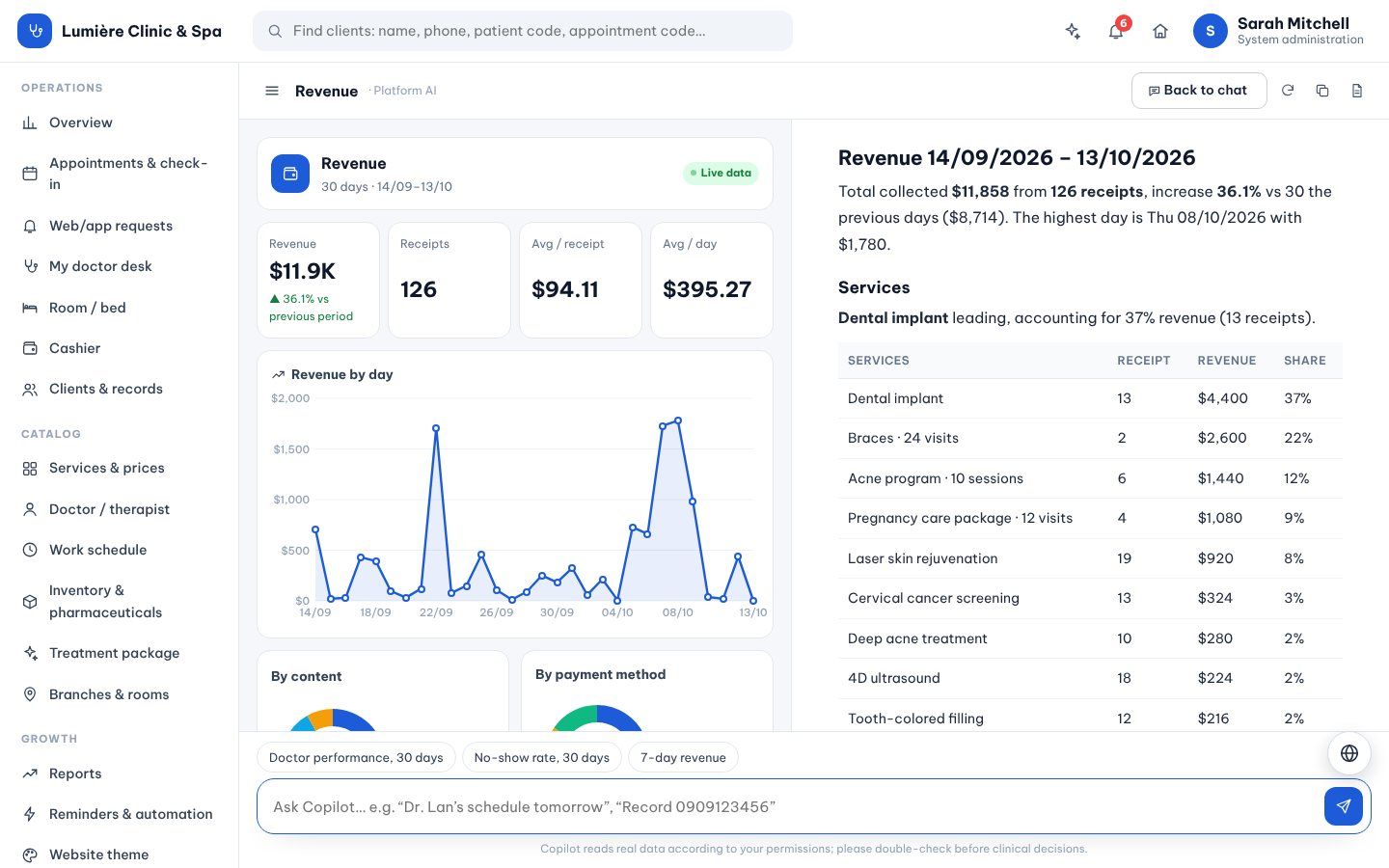
Task: Click the copy icon in Revenue toolbar
Action: click(x=1322, y=91)
